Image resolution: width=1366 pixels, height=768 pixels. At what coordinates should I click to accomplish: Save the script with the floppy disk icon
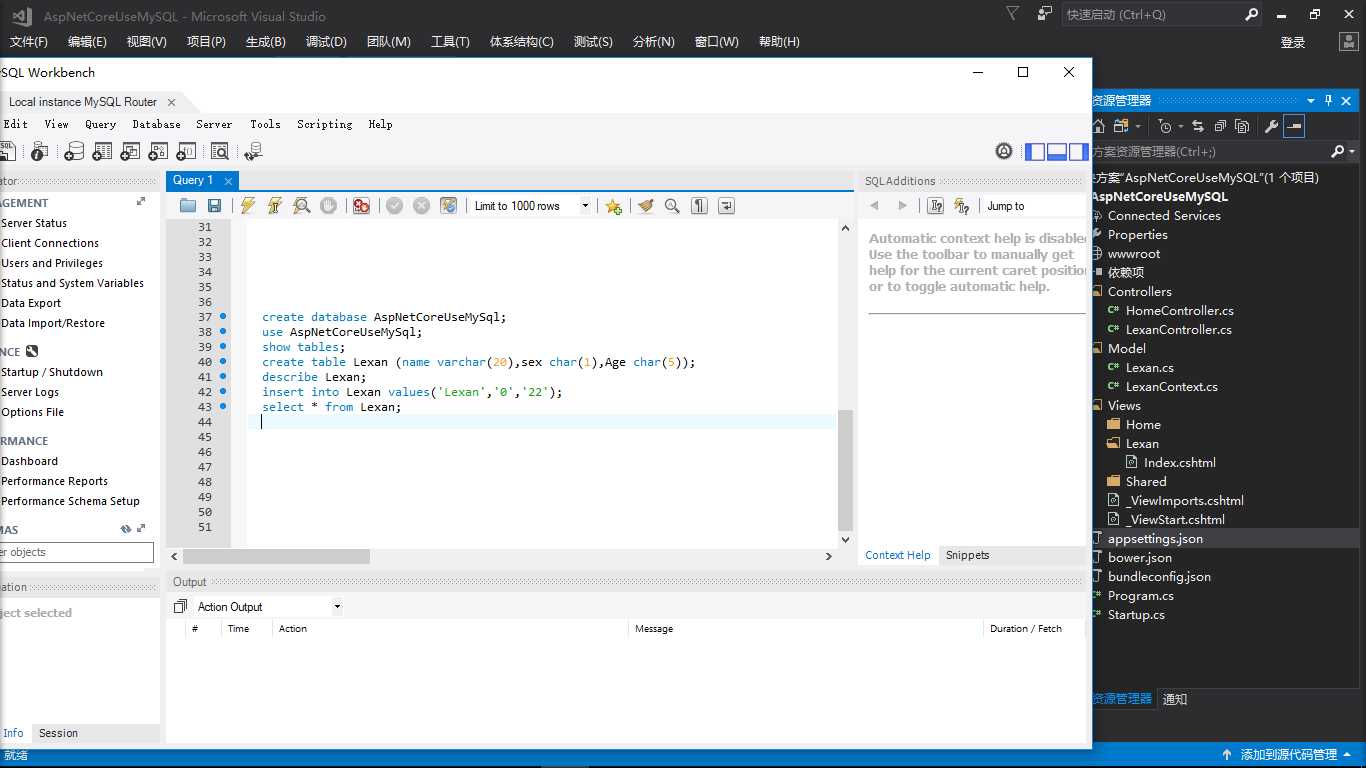(214, 206)
